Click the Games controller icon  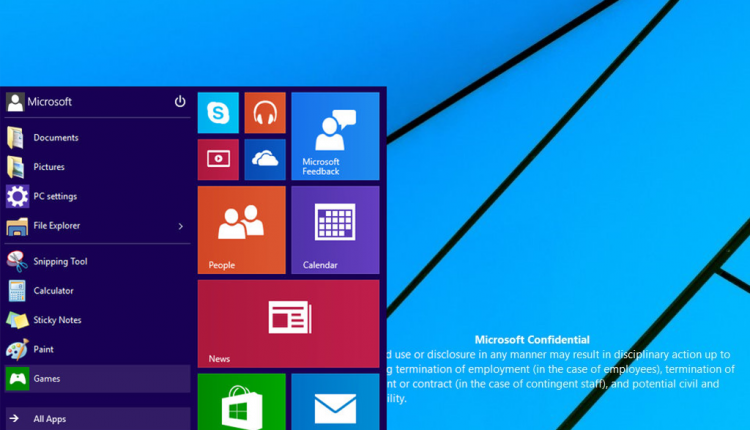(x=18, y=379)
